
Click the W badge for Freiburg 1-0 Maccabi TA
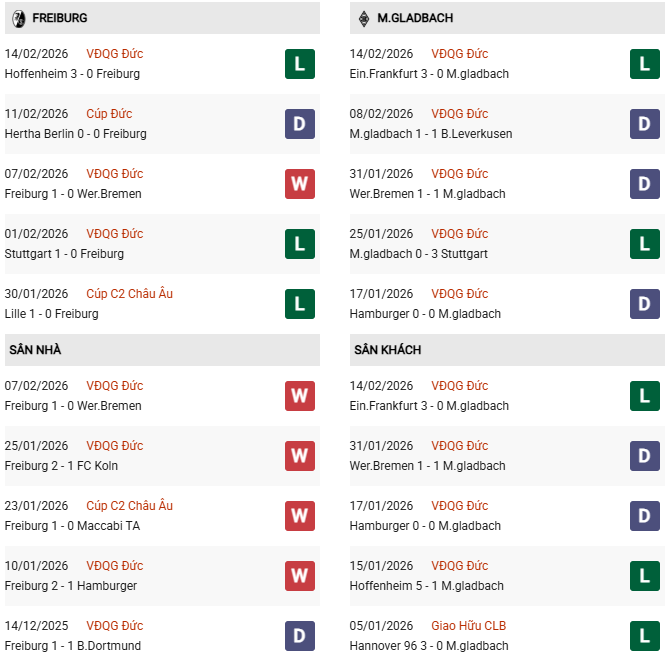(x=299, y=516)
